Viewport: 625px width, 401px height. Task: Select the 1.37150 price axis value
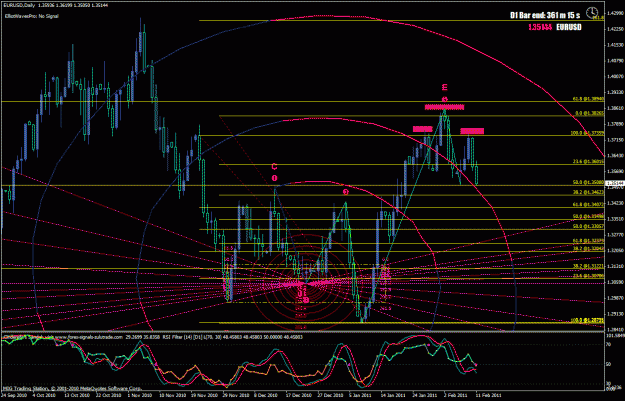click(x=615, y=140)
